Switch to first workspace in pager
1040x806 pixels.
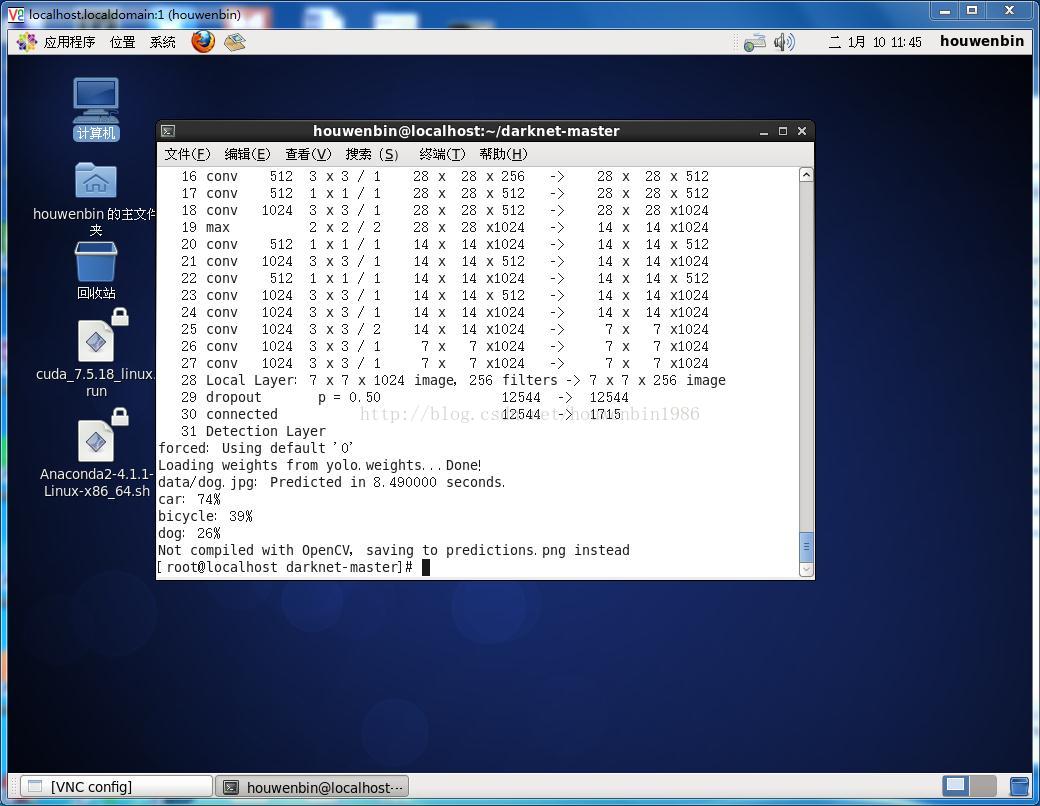click(956, 786)
